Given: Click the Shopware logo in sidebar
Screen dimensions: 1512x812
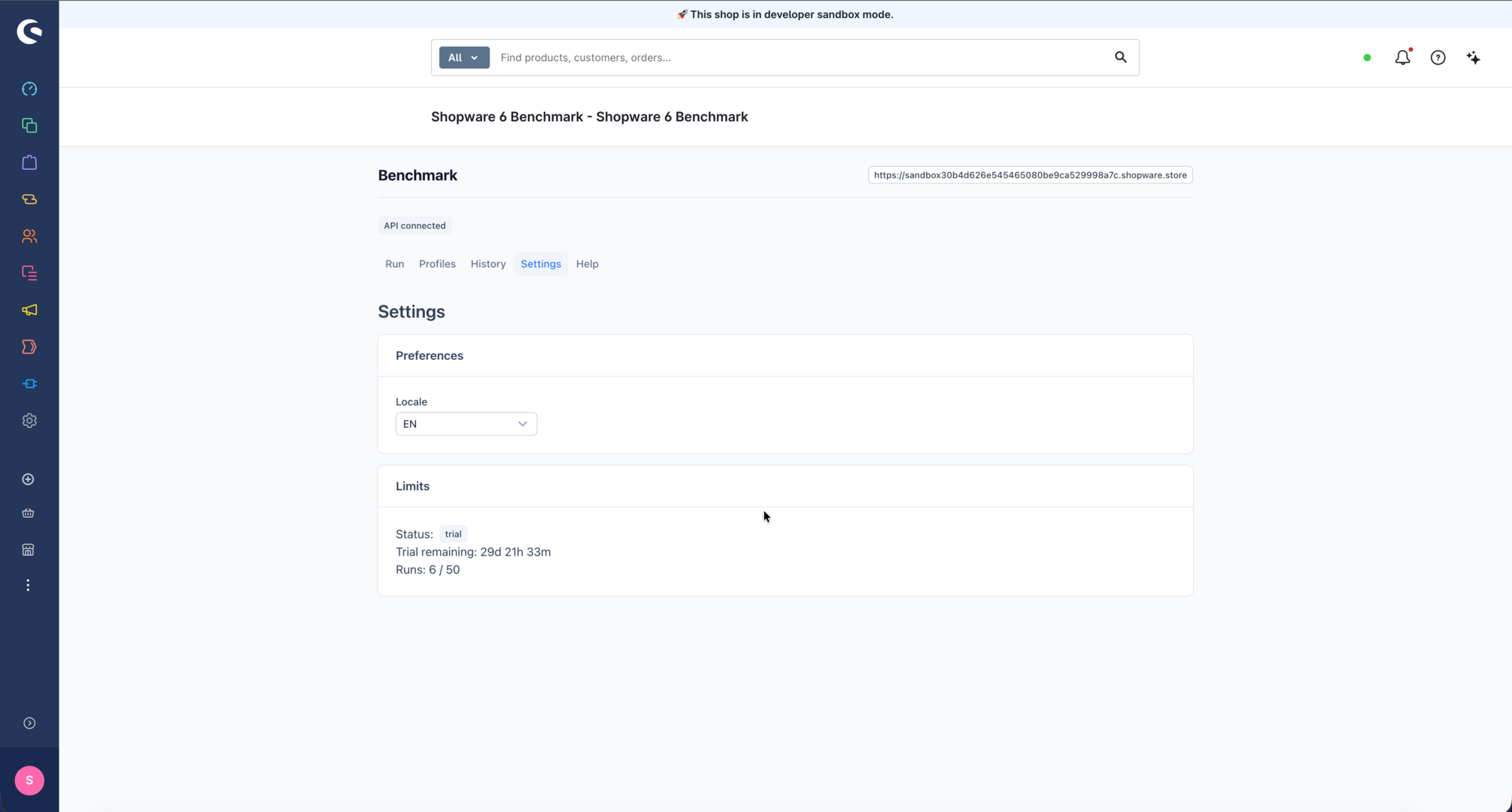Looking at the screenshot, I should (29, 32).
